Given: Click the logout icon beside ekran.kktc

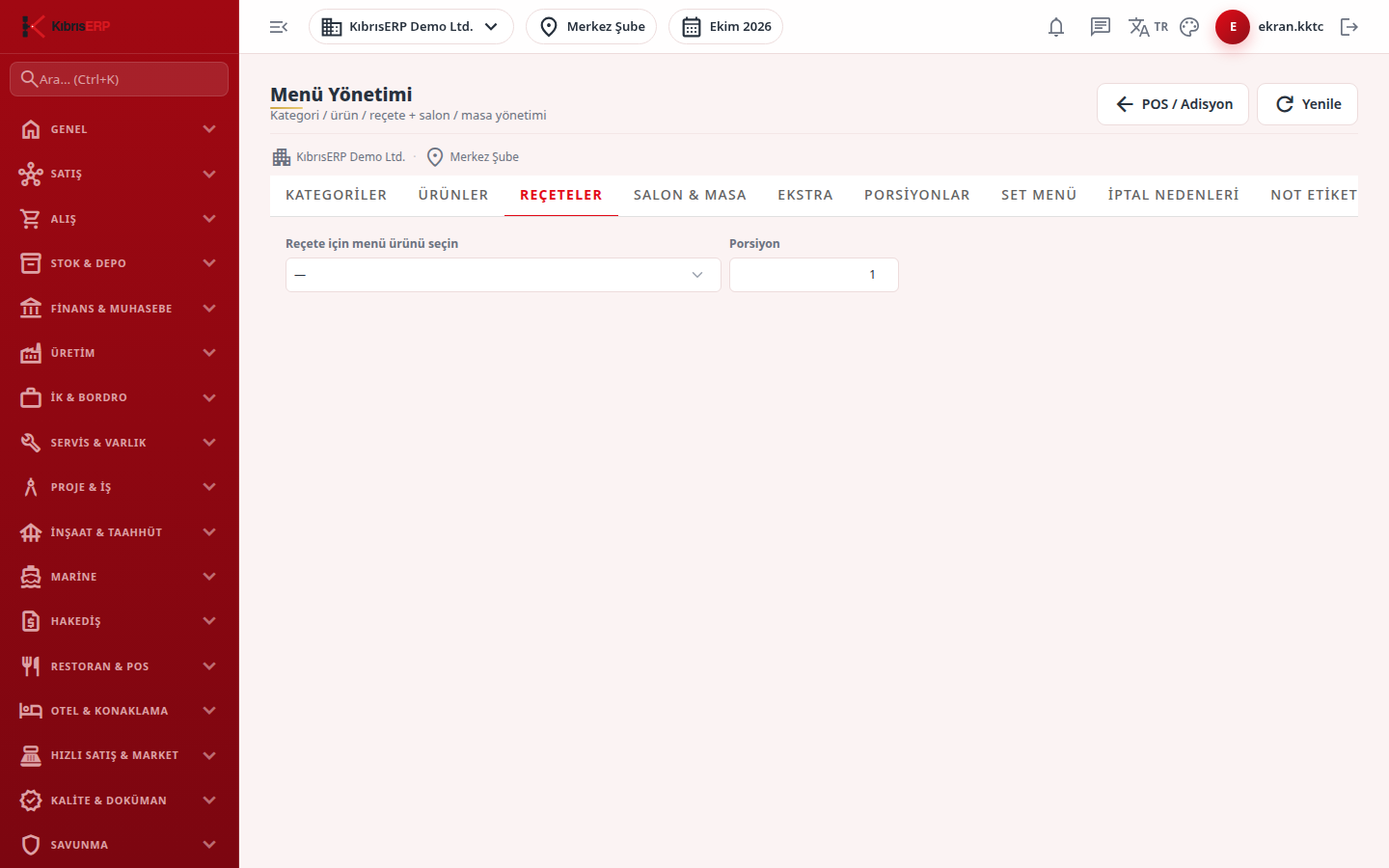Looking at the screenshot, I should 1349,27.
